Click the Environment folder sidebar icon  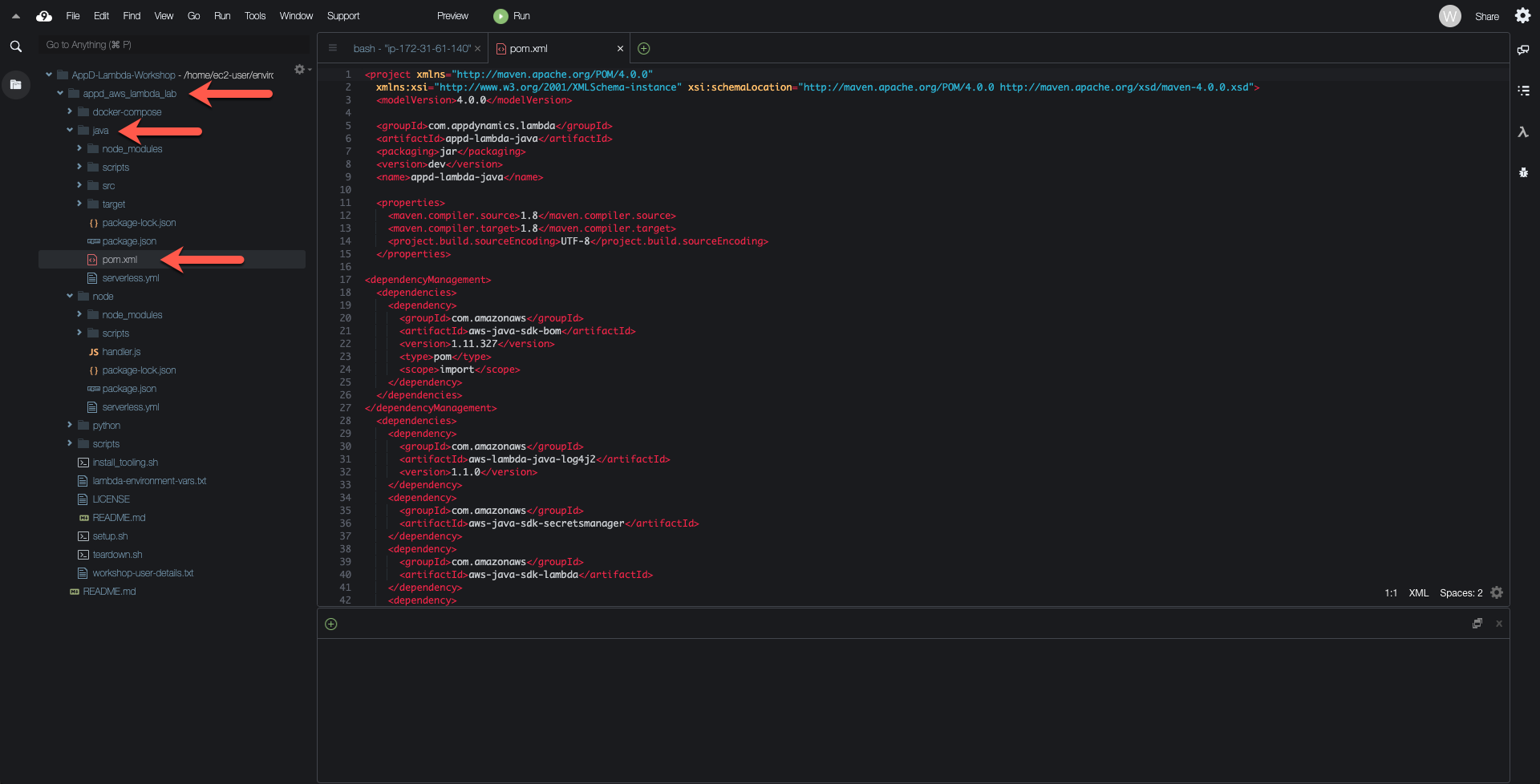pyautogui.click(x=16, y=84)
